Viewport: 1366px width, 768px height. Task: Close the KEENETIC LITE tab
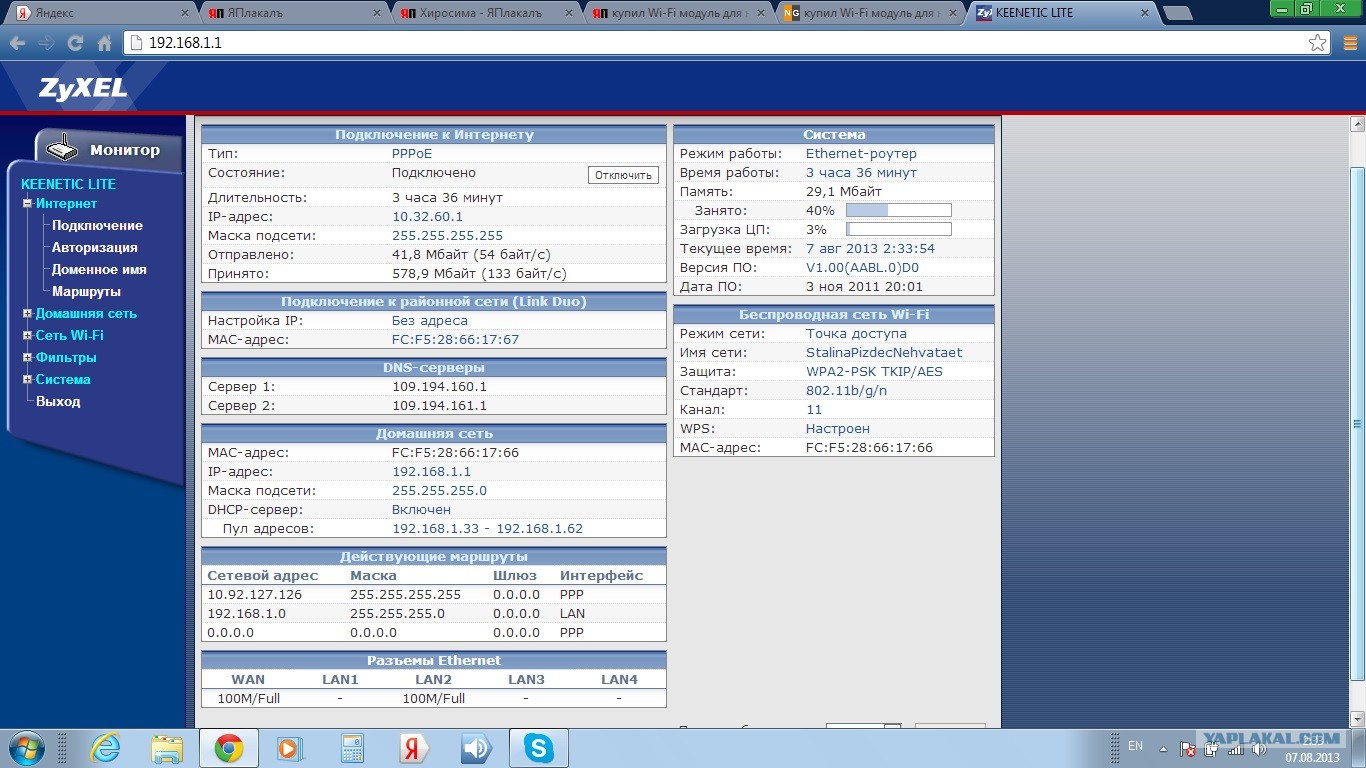(x=1147, y=13)
